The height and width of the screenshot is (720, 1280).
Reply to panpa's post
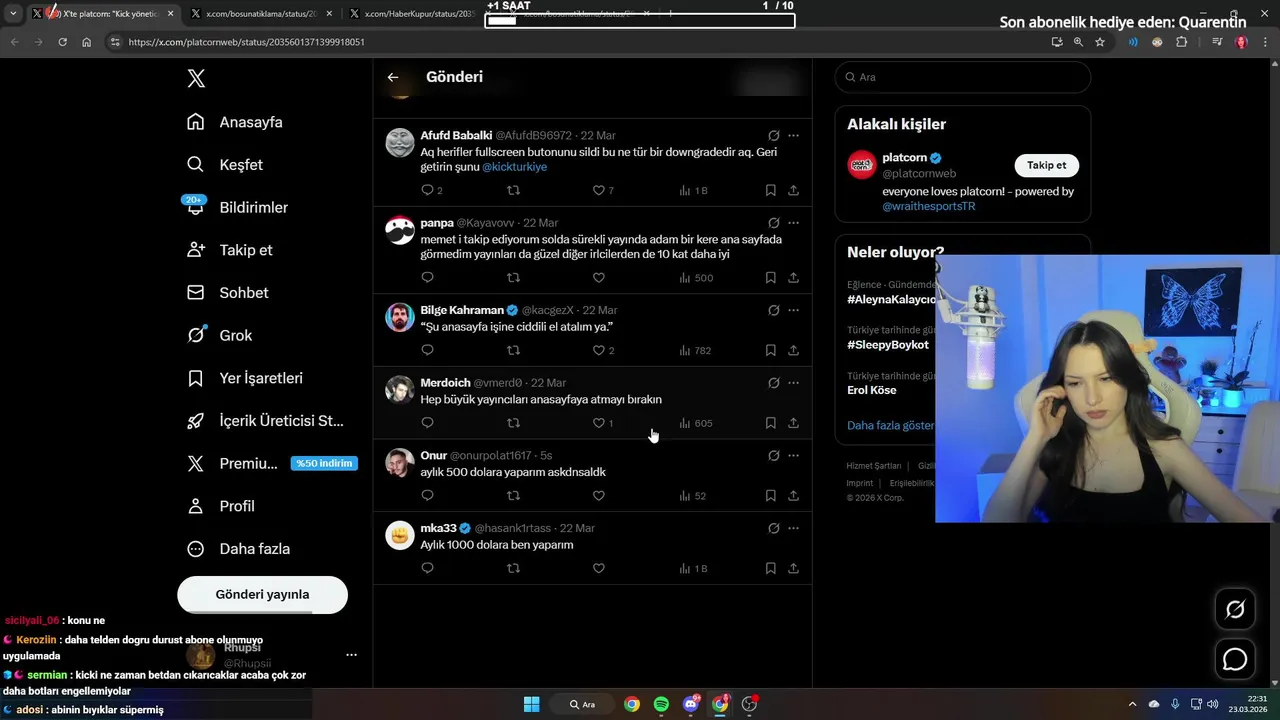(x=427, y=278)
